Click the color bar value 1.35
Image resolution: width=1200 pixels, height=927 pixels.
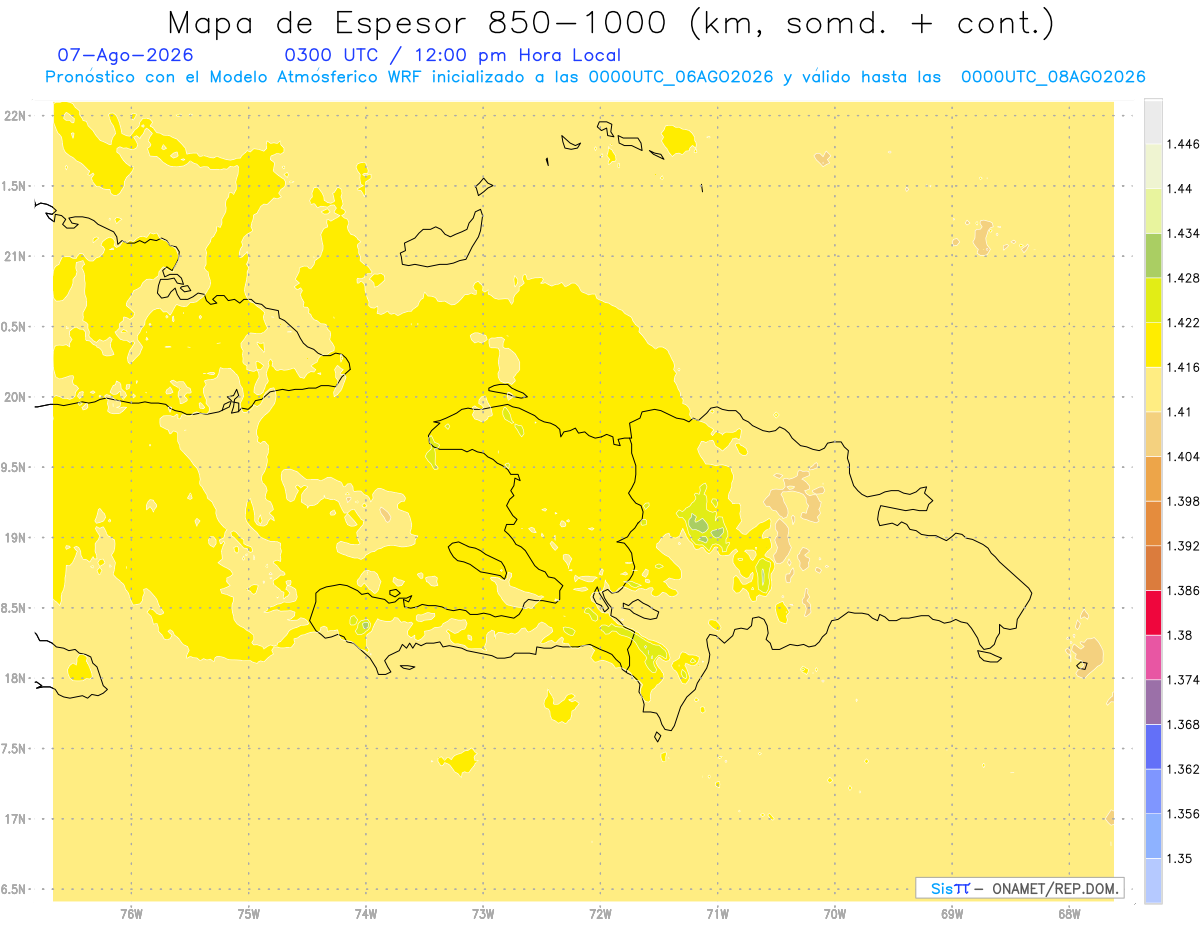(1180, 858)
